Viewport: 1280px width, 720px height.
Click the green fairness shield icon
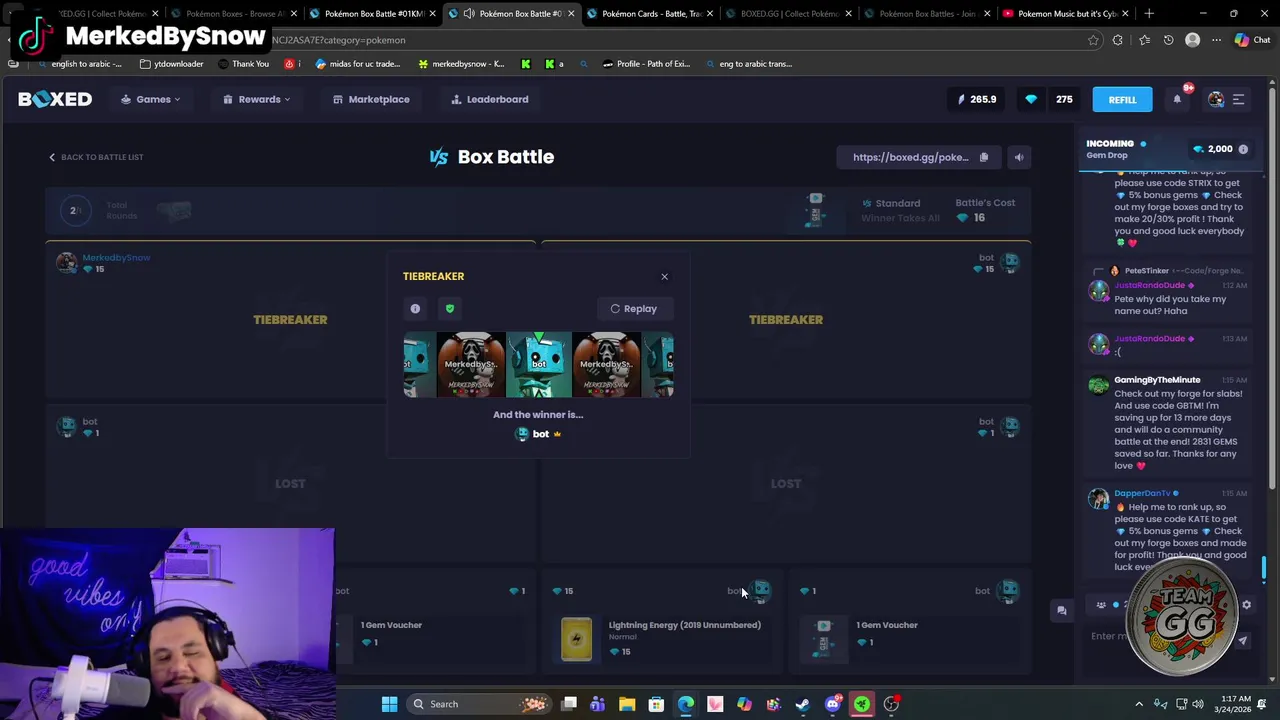[450, 309]
